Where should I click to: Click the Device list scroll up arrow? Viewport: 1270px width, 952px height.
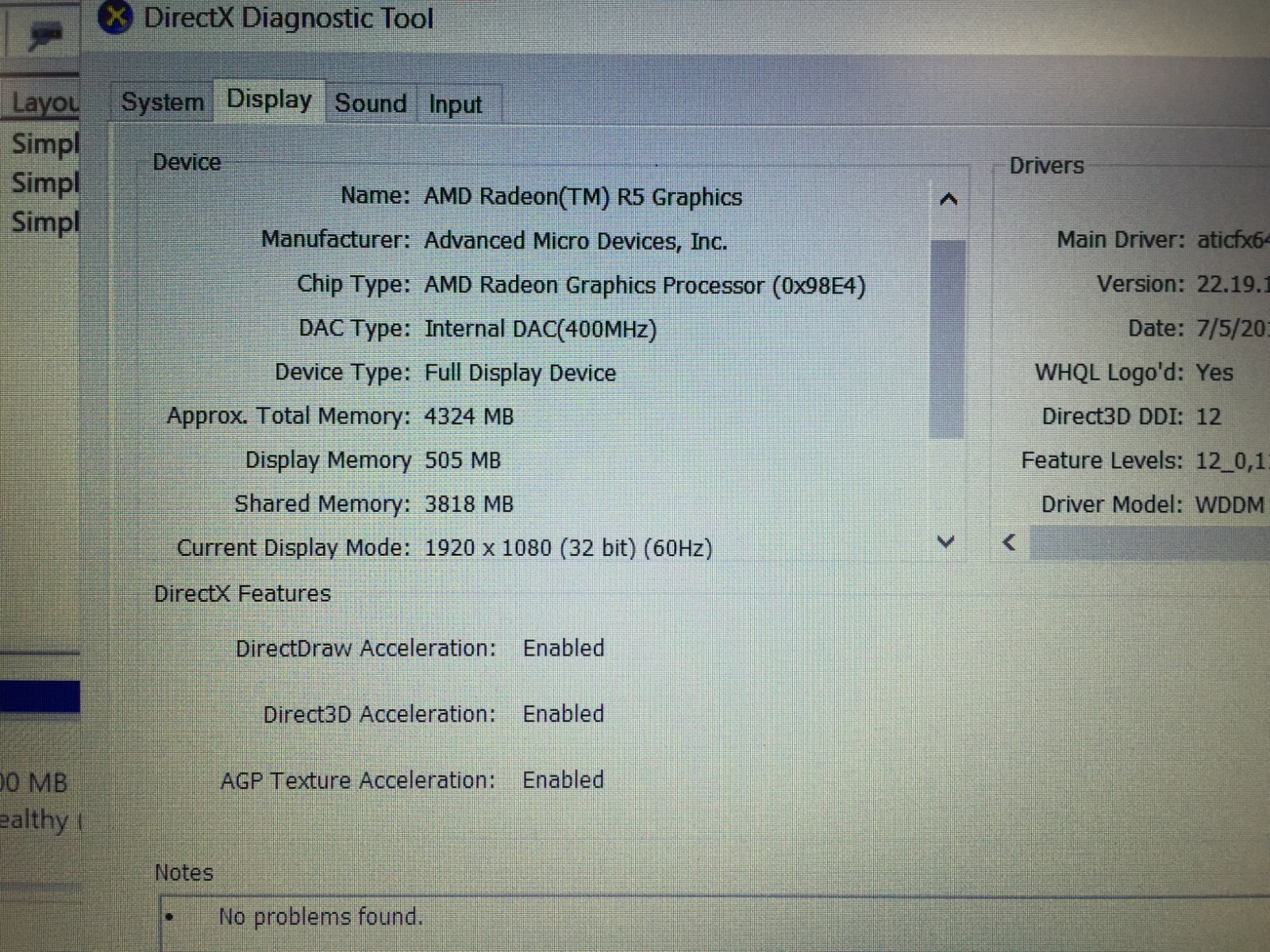(x=948, y=199)
